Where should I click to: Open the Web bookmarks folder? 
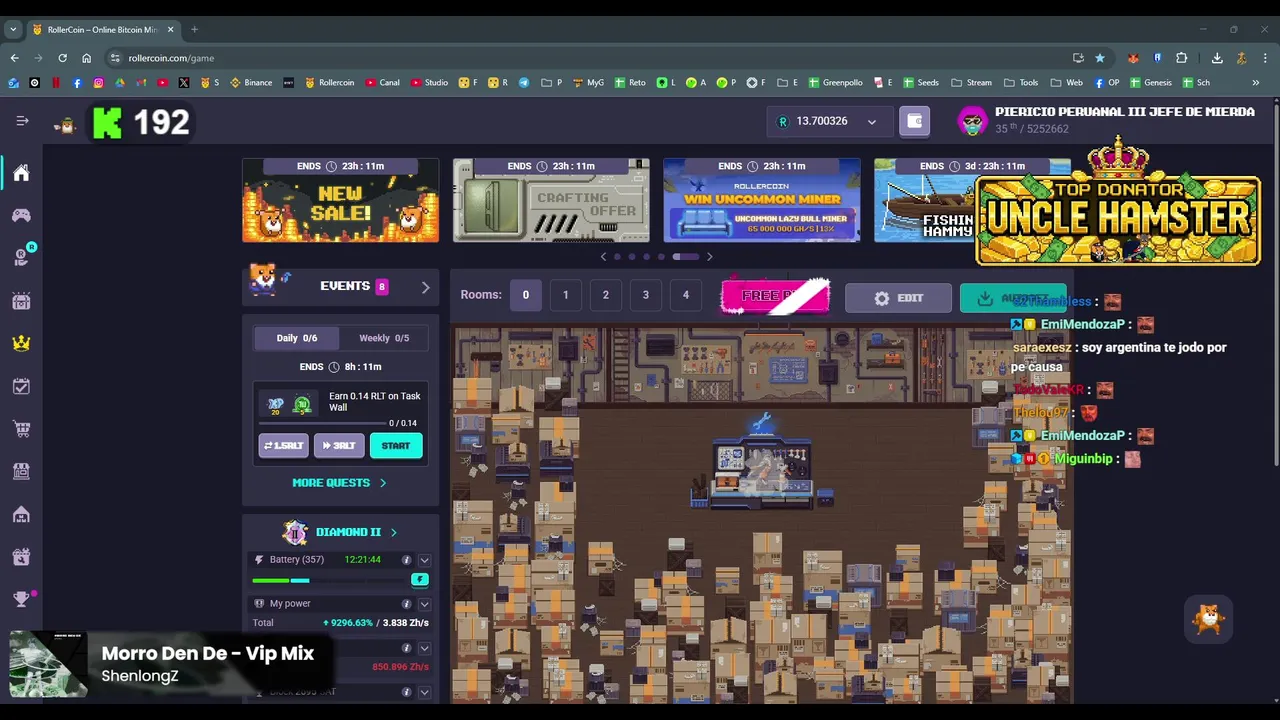[1067, 83]
